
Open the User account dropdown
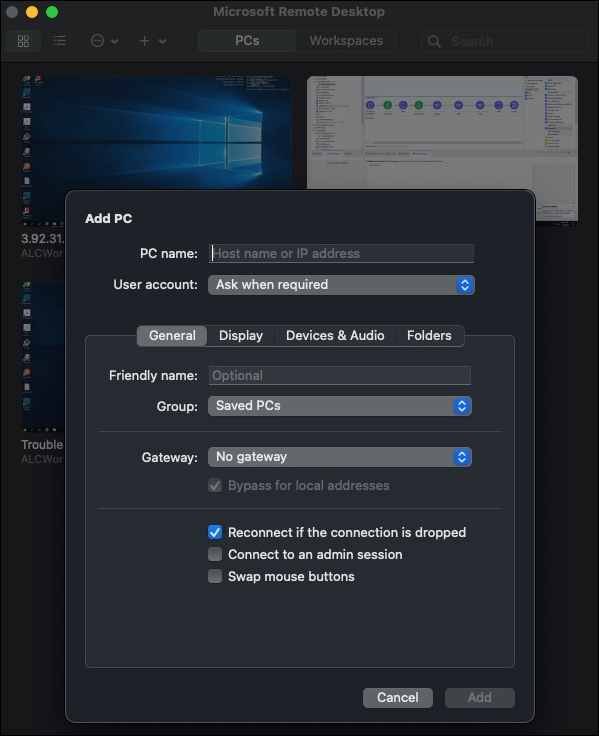coord(341,285)
